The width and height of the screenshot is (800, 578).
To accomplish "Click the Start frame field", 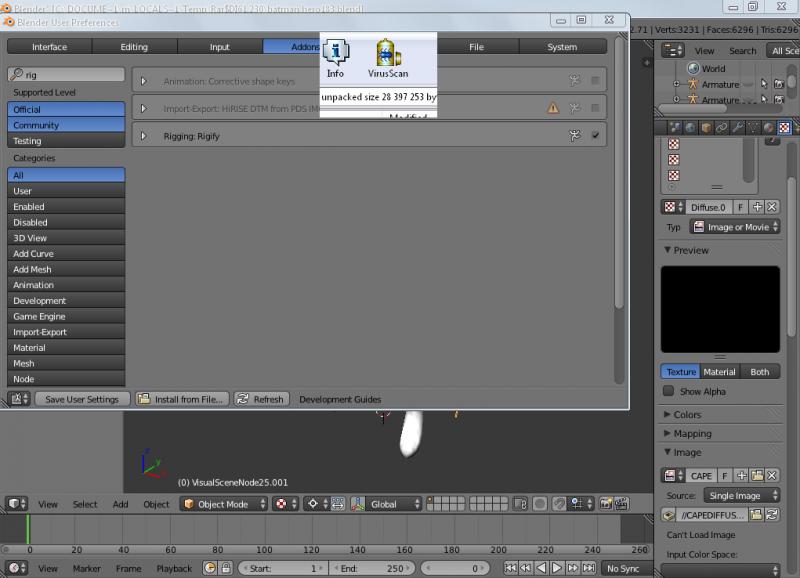I will [x=282, y=568].
